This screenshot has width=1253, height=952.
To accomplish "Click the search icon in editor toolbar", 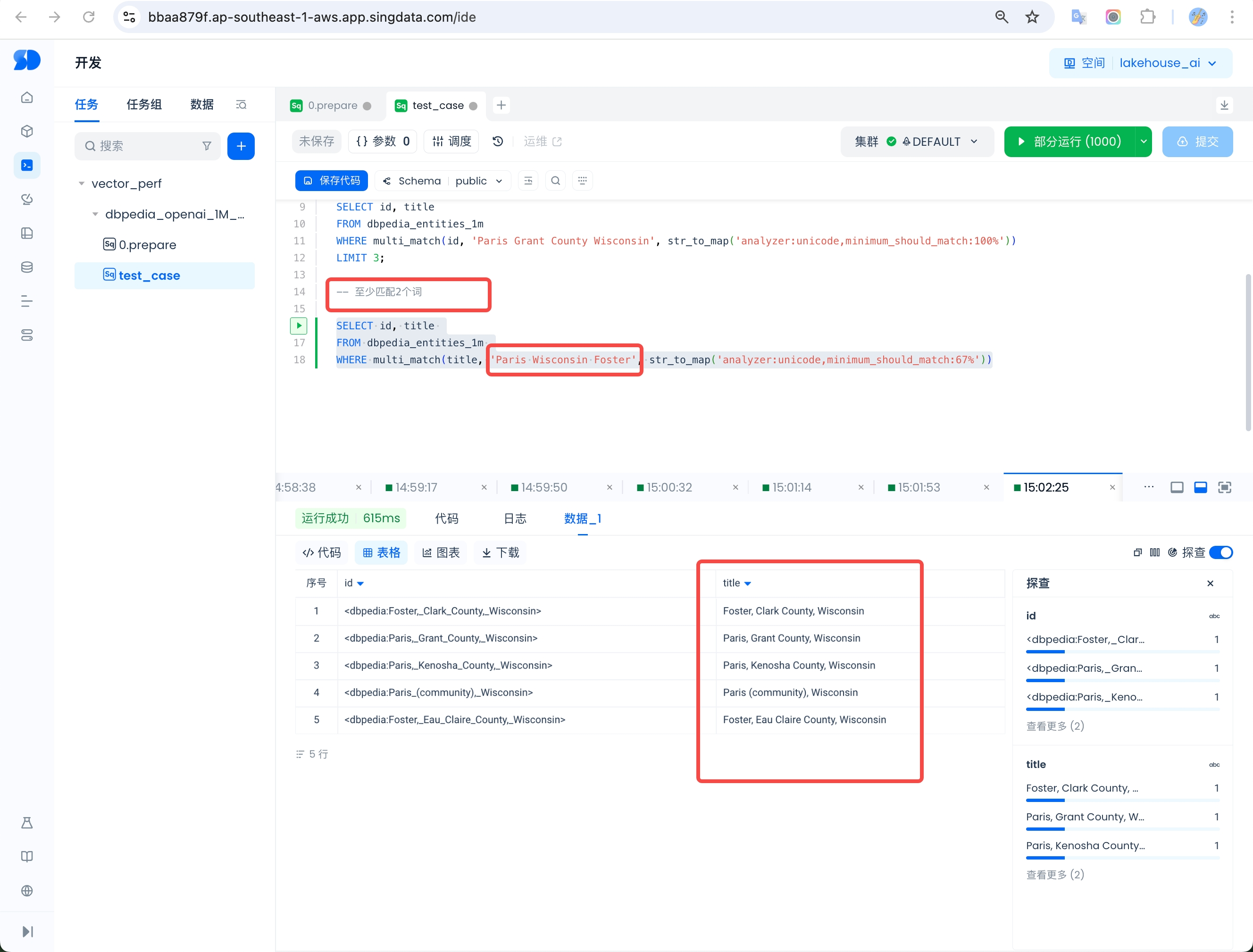I will (555, 181).
